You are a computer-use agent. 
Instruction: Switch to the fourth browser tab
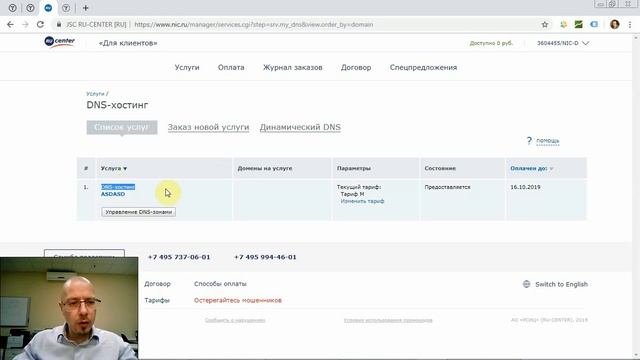click(66, 8)
